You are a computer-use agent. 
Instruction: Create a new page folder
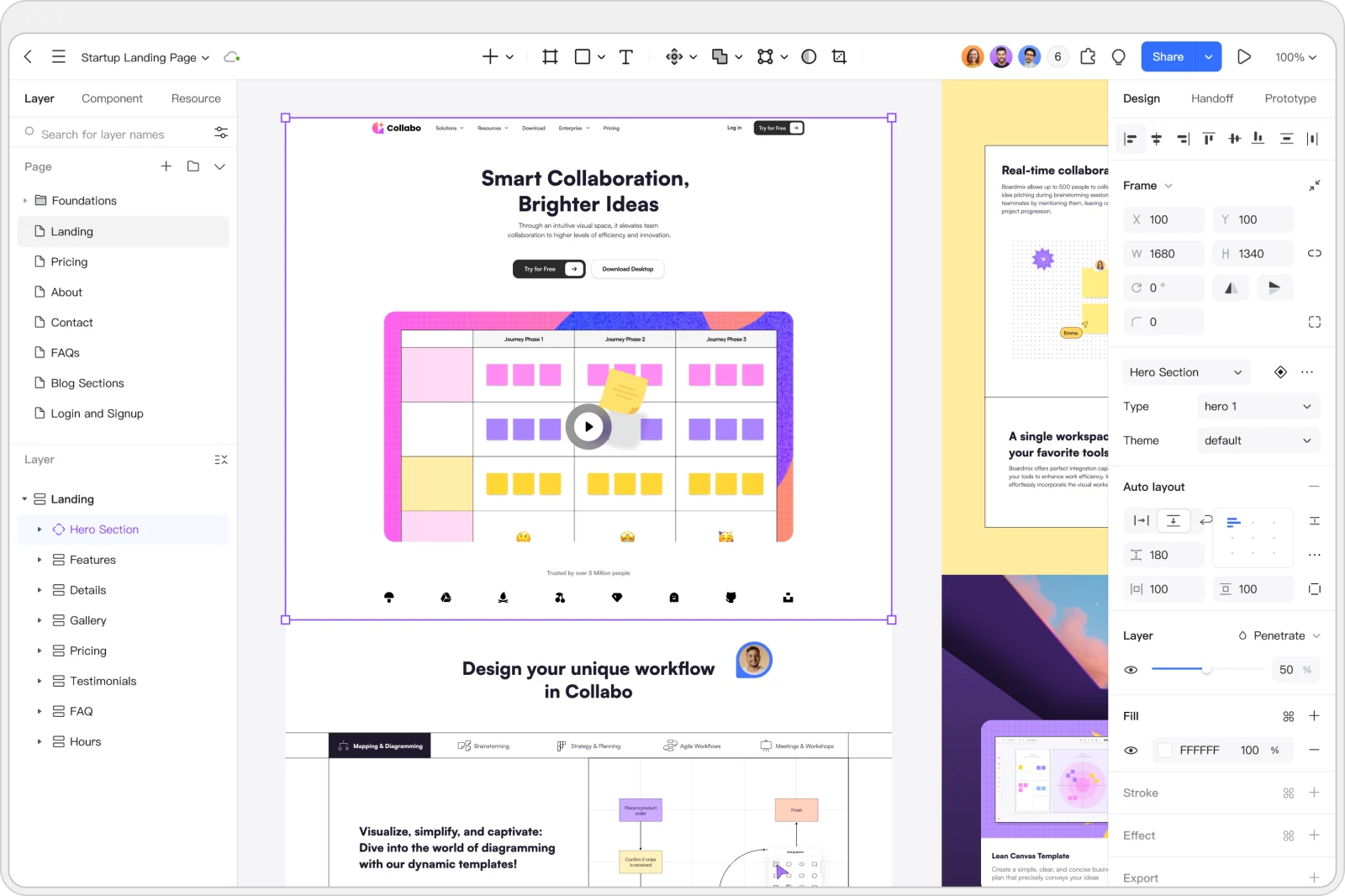pos(193,166)
